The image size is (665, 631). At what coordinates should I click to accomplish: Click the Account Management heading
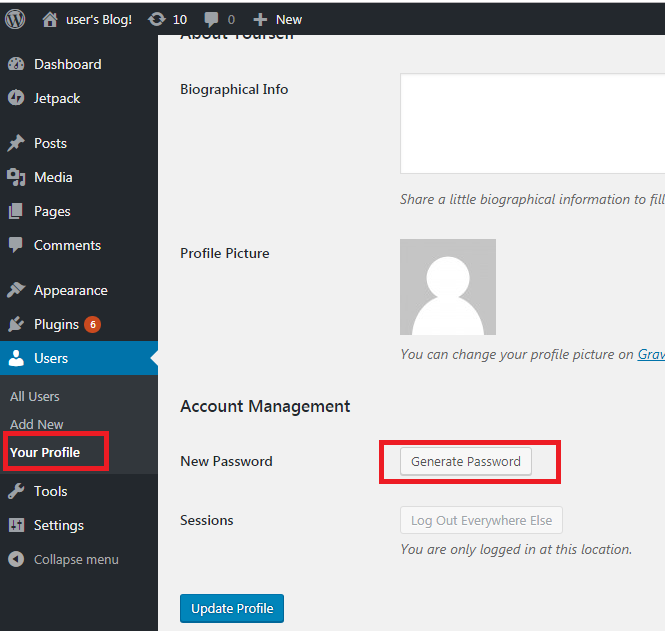pos(265,406)
